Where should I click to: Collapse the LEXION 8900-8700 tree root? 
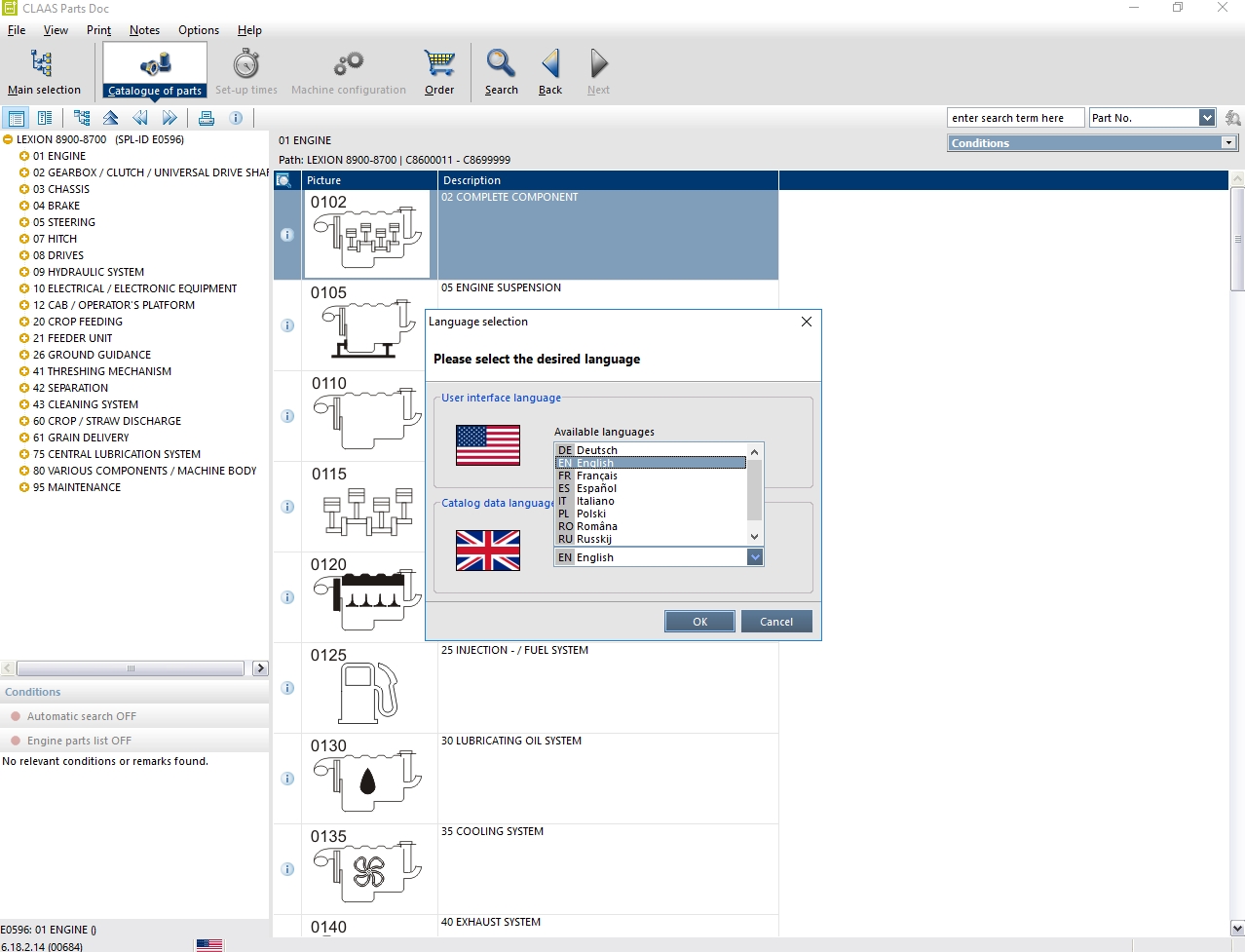click(x=8, y=139)
